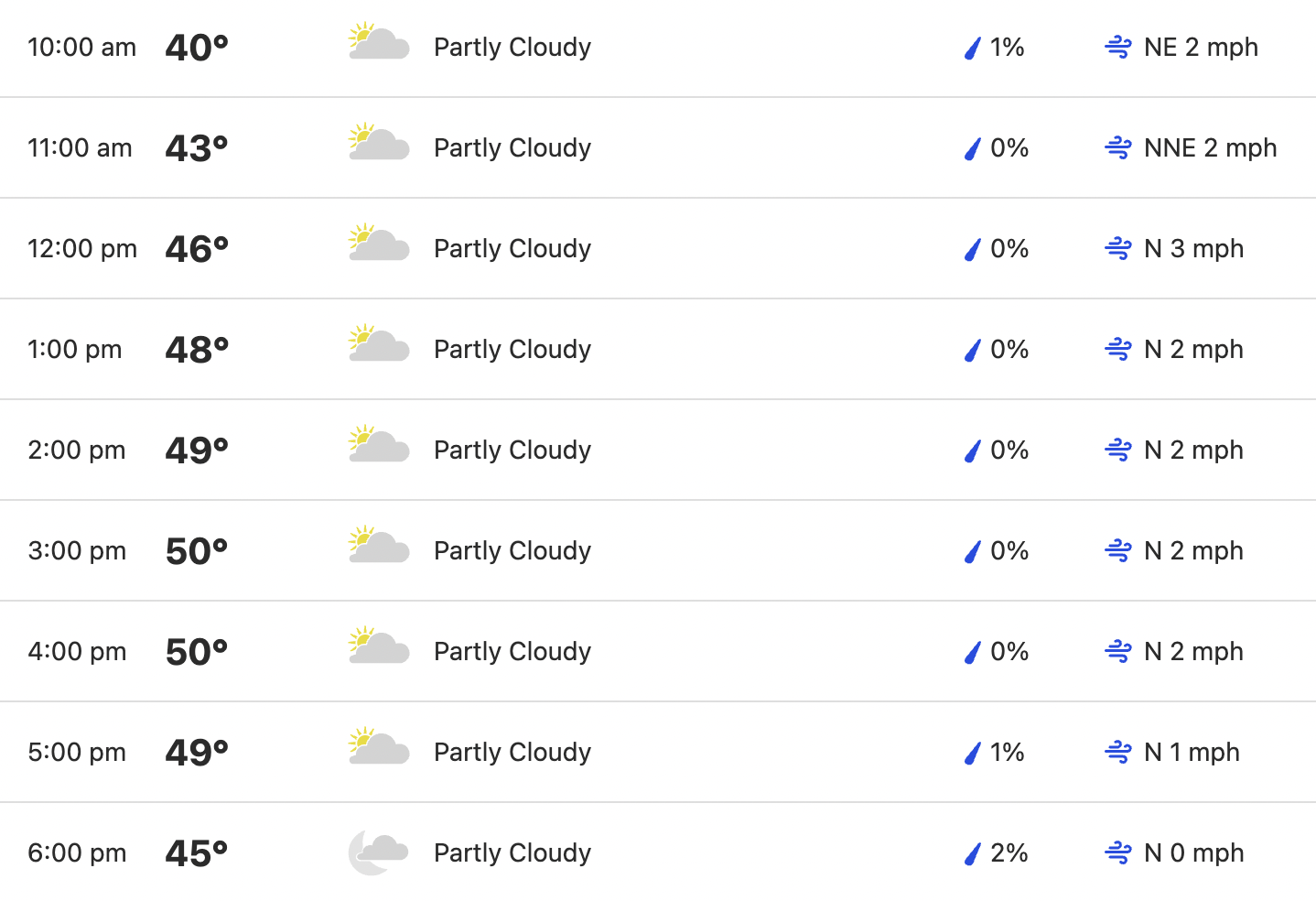Open the 12:00 pm hourly forecast row
The image size is (1316, 901).
(658, 248)
